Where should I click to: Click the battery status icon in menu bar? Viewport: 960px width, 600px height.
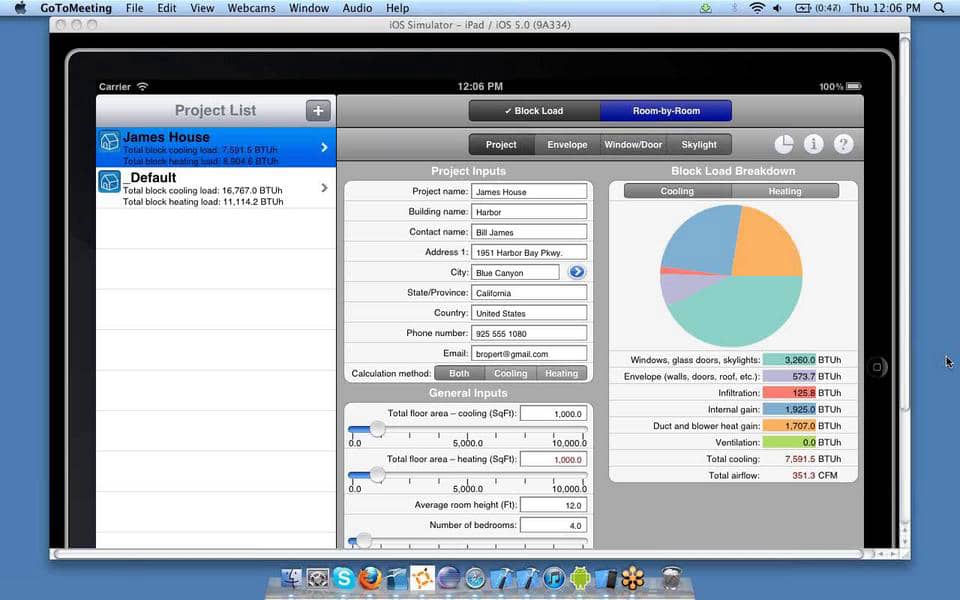pyautogui.click(x=803, y=8)
